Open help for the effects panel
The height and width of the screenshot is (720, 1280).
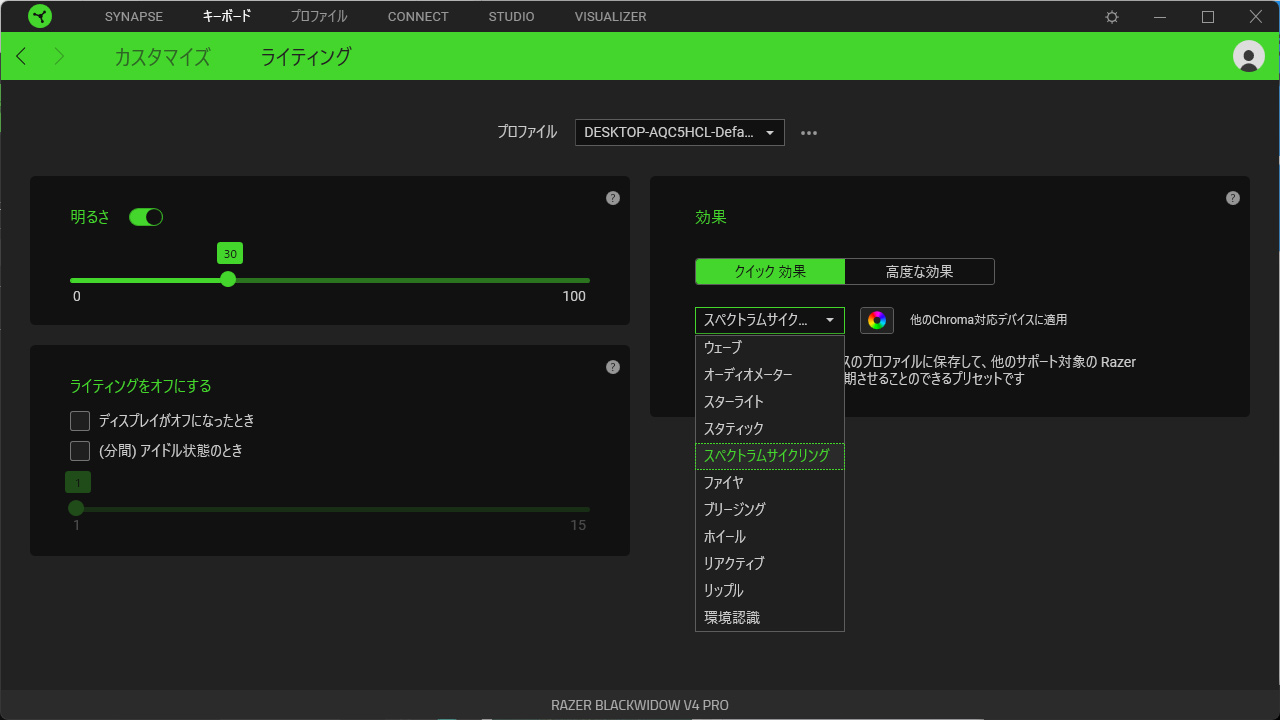(1233, 198)
